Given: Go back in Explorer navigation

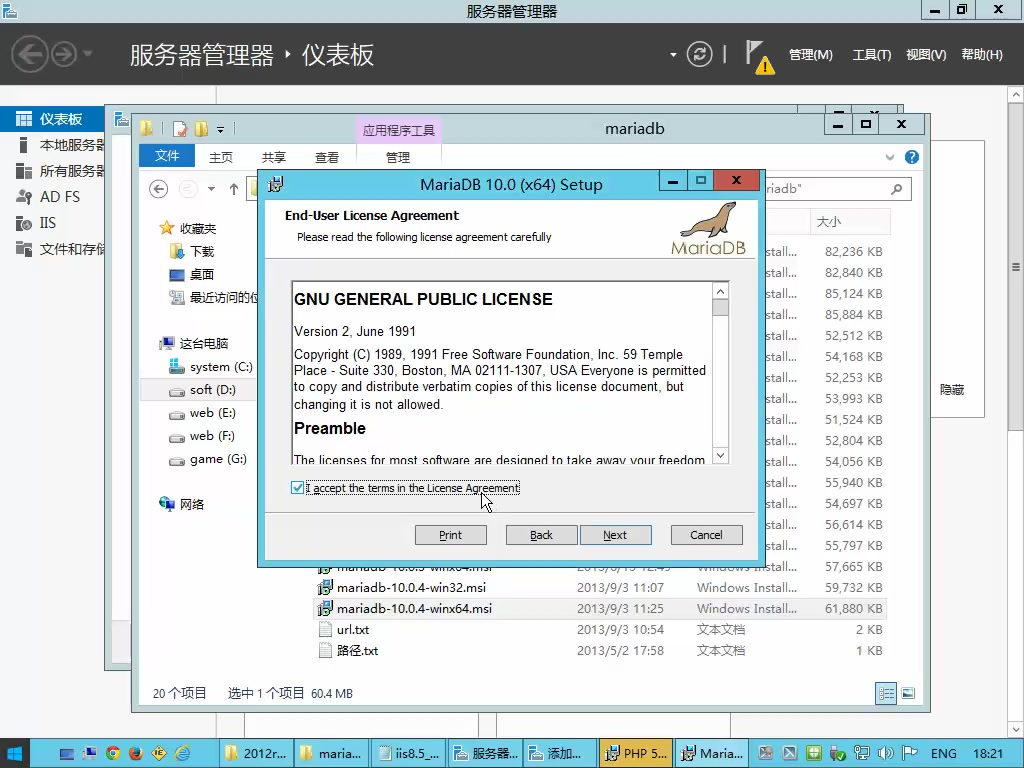Looking at the screenshot, I should point(159,189).
